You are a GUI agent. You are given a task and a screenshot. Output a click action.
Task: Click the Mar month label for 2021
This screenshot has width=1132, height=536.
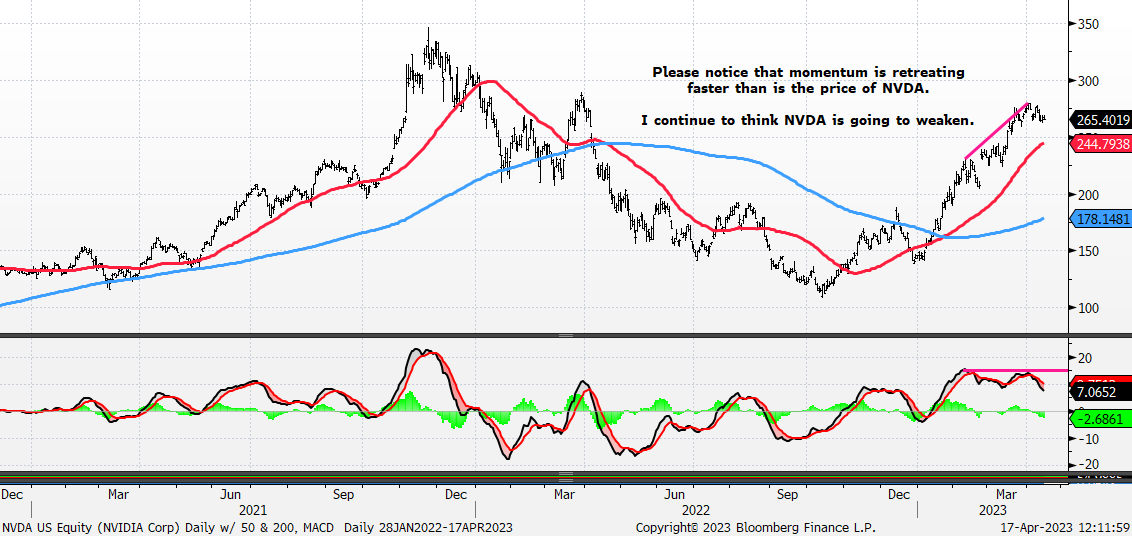coord(118,496)
